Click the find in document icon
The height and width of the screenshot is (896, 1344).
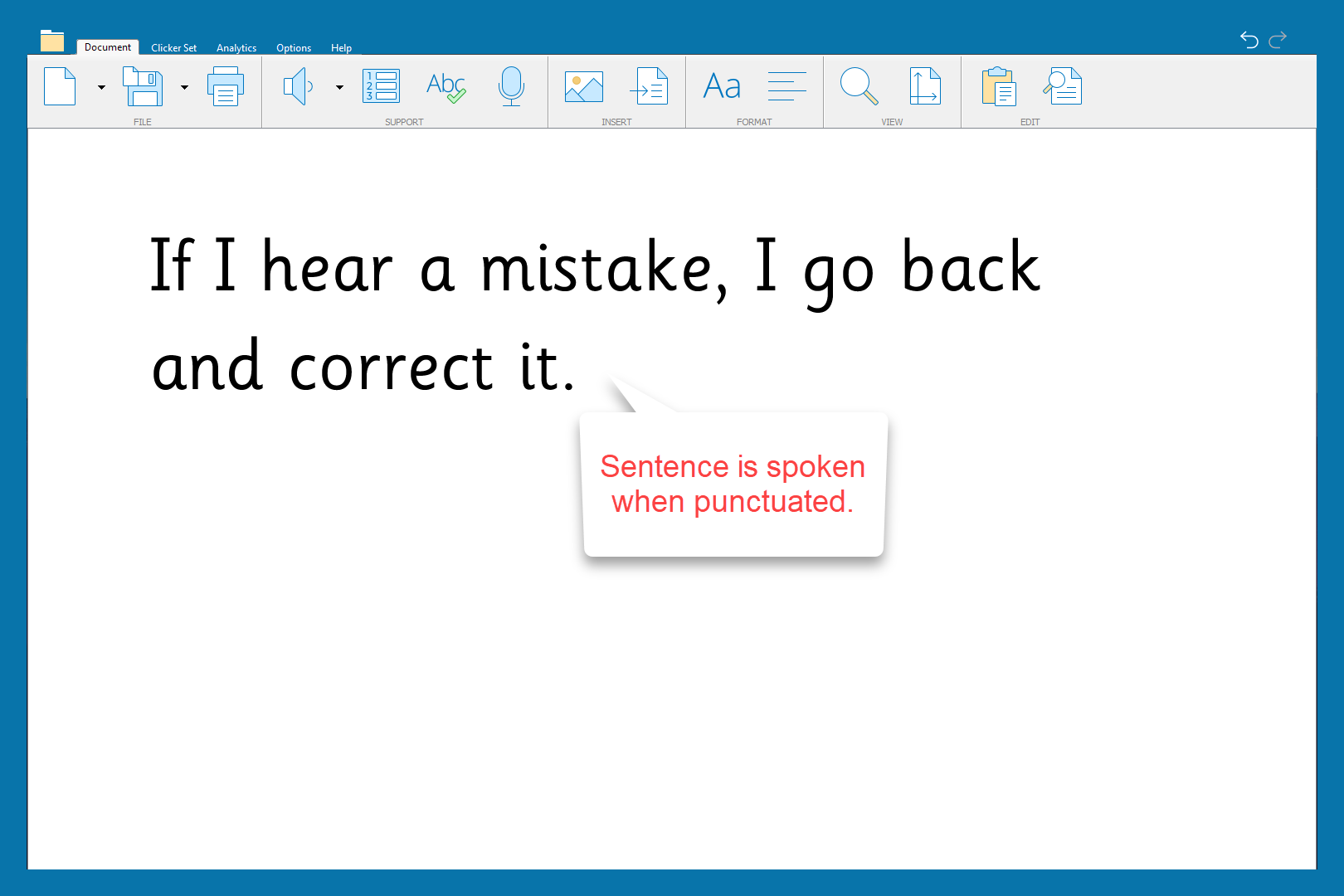[1063, 86]
